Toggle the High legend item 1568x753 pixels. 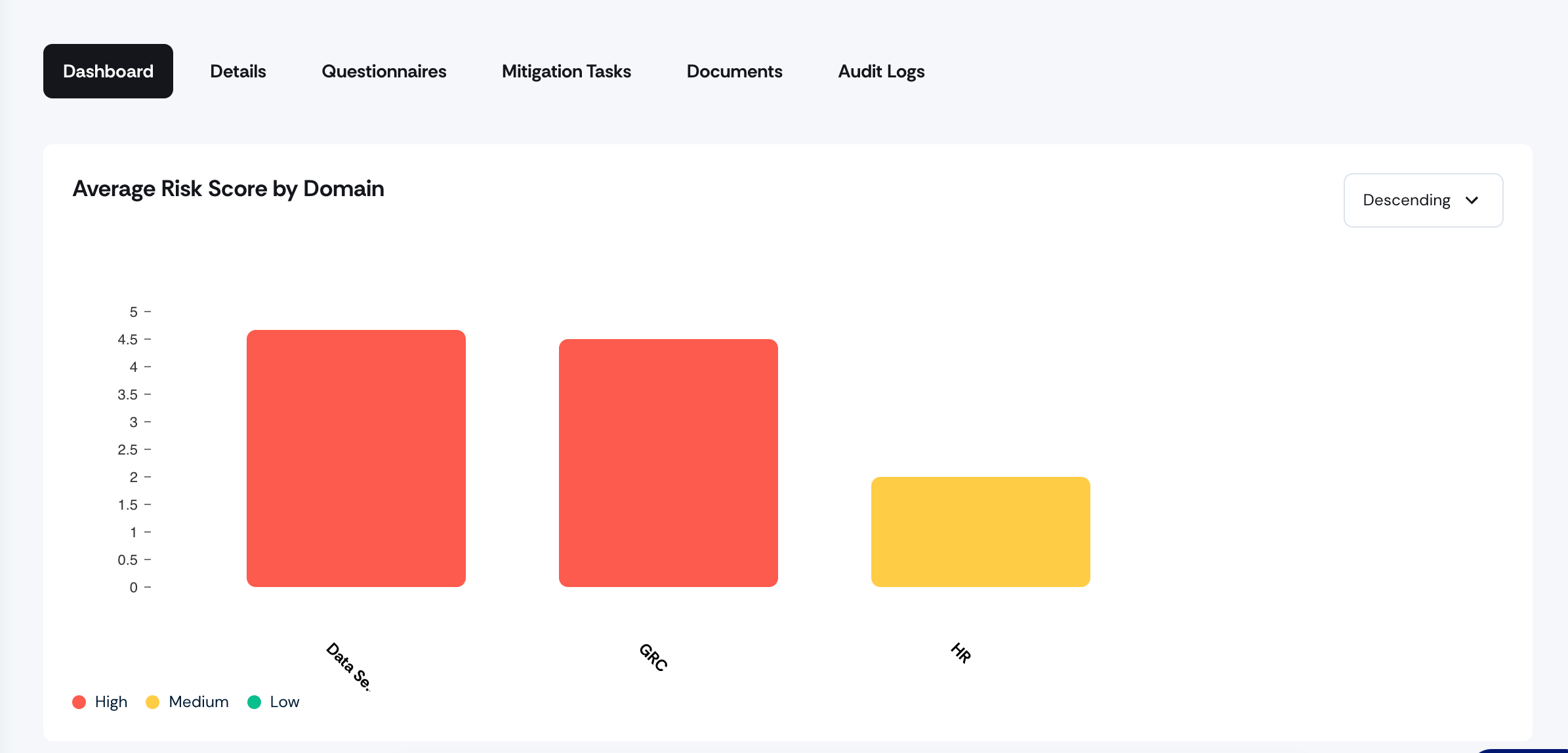[100, 702]
